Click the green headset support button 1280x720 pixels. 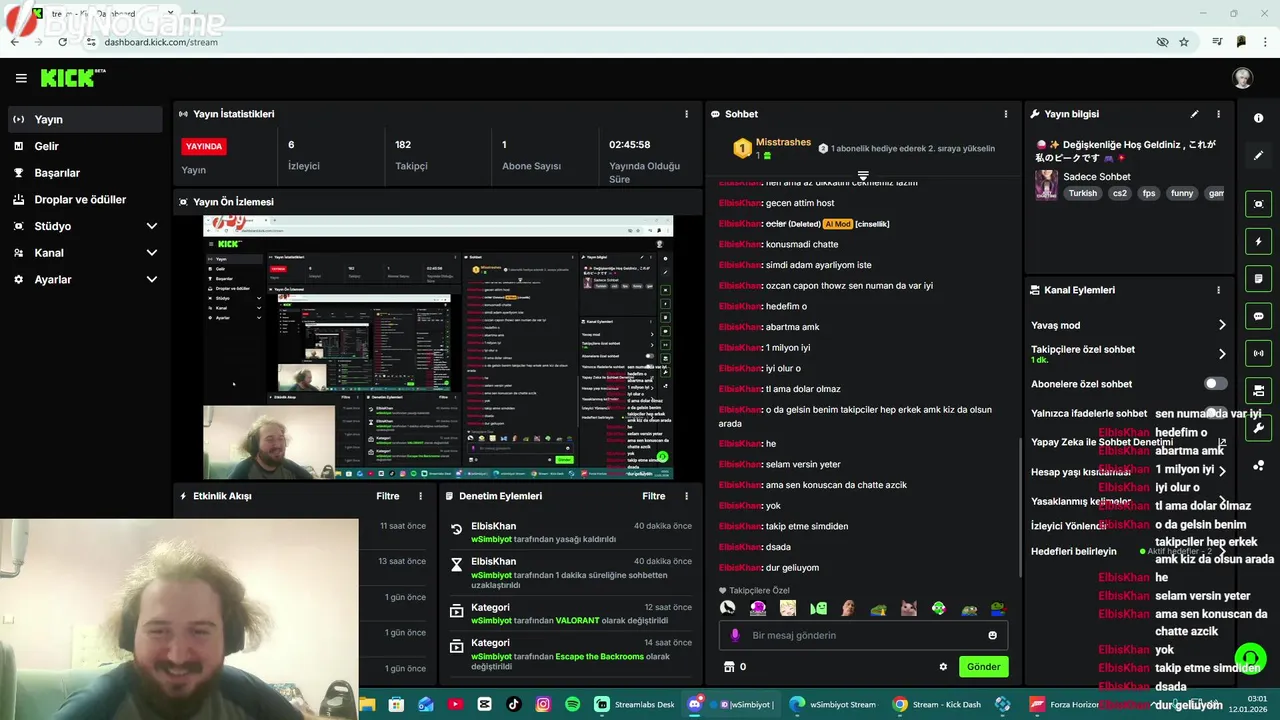click(x=1250, y=658)
